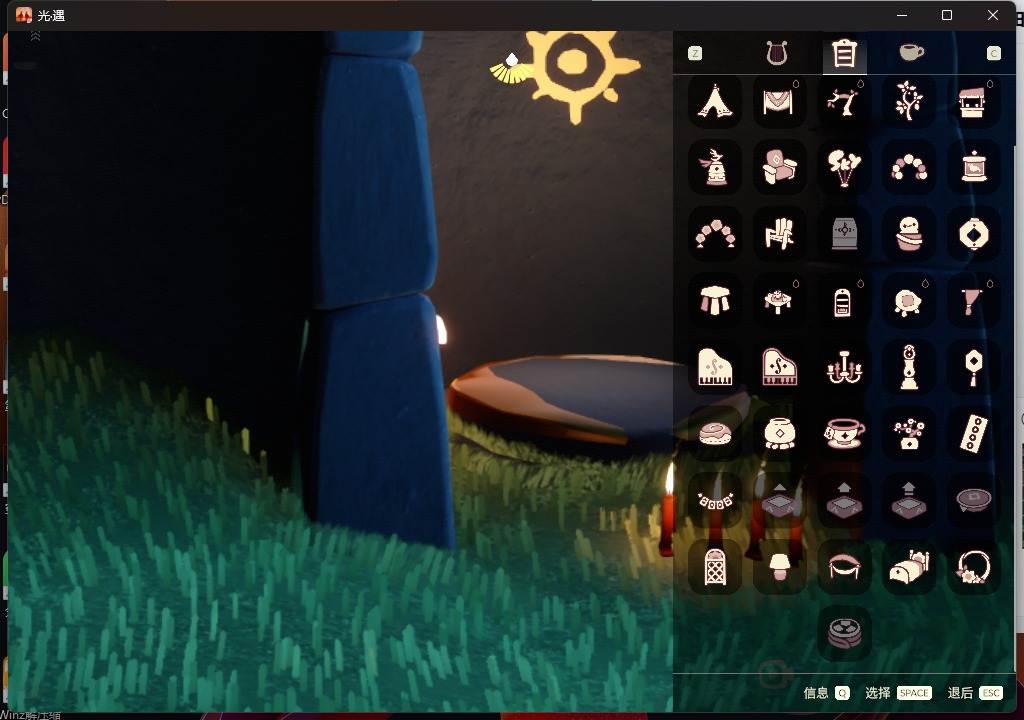Select the Sky balloons prop
Viewport: 1024px width, 720px height.
(x=843, y=167)
